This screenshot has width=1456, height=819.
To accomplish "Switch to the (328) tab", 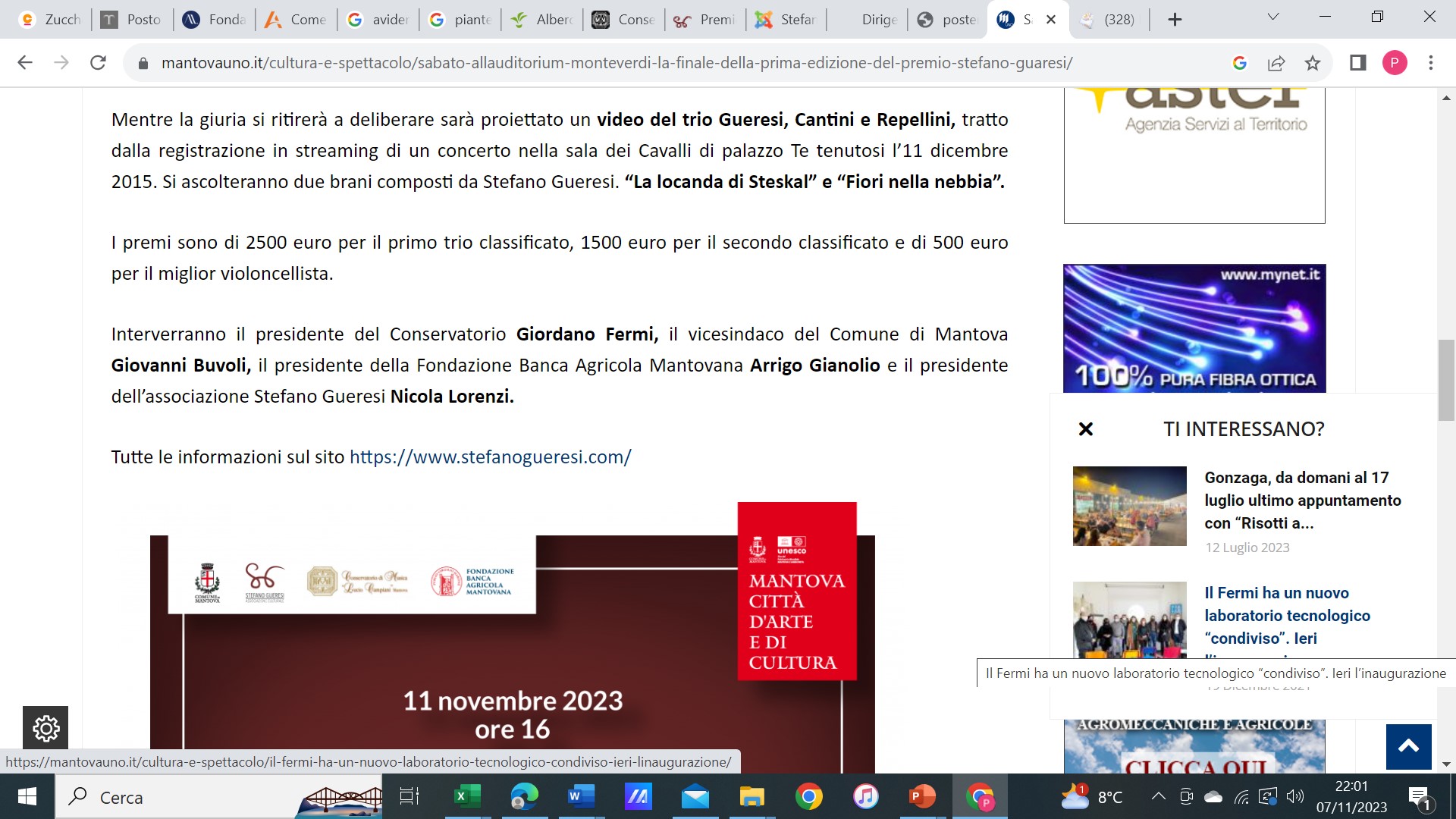I will click(1109, 20).
